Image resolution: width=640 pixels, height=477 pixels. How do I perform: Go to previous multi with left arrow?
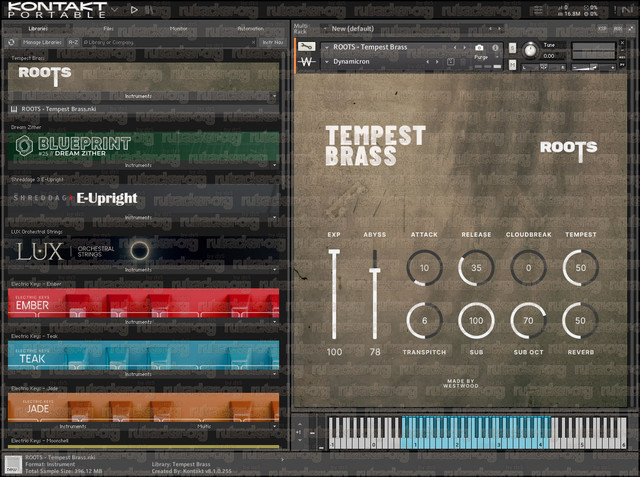tap(490, 29)
